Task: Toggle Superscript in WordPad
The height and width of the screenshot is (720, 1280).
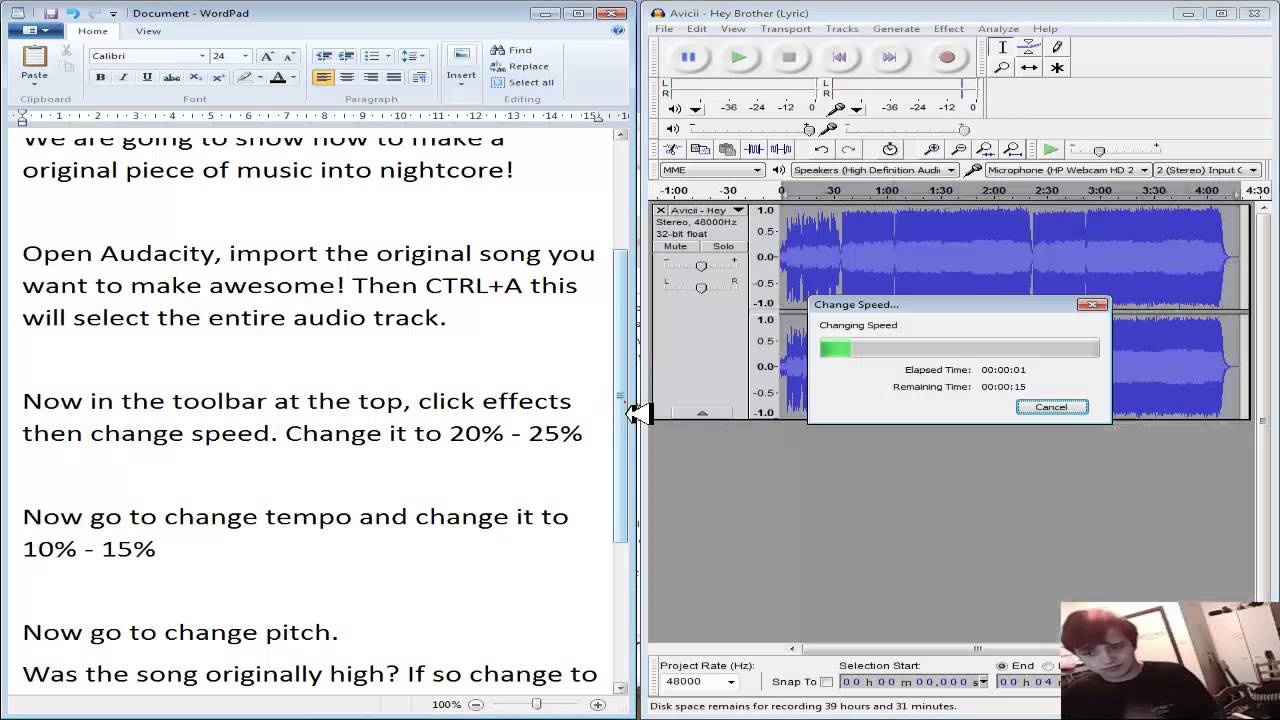Action: coord(219,77)
